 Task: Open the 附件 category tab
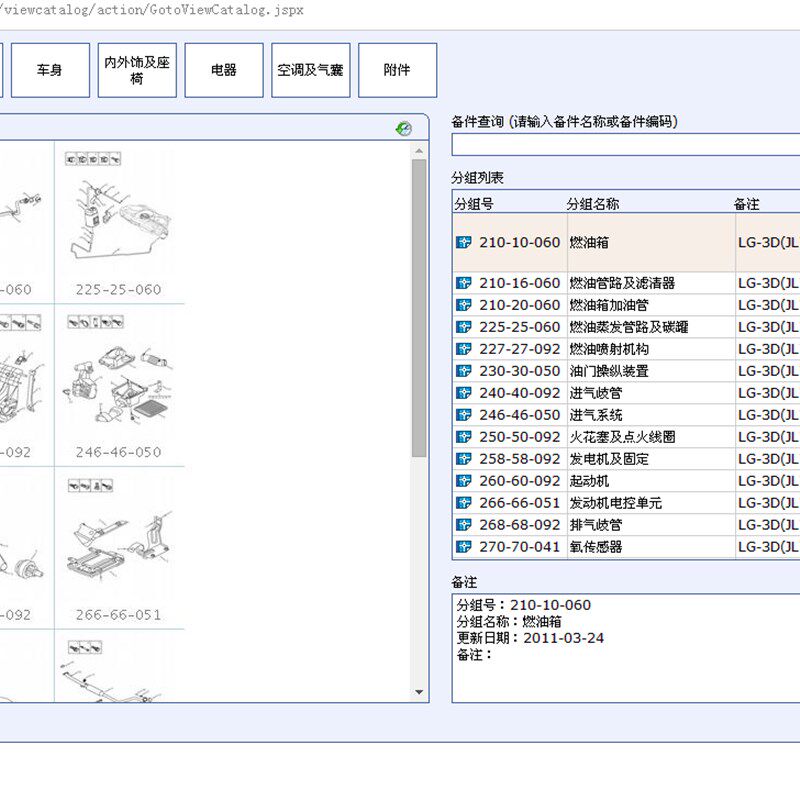(x=397, y=70)
